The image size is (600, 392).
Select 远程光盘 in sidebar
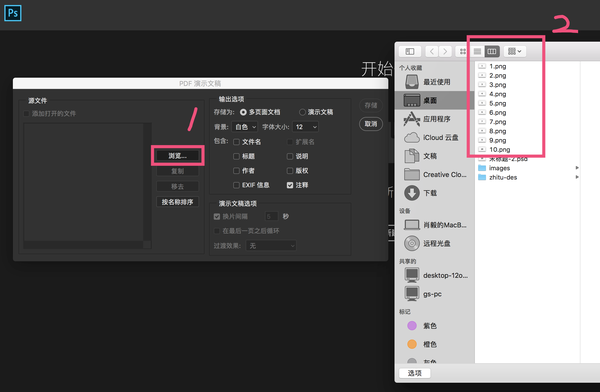[434, 243]
